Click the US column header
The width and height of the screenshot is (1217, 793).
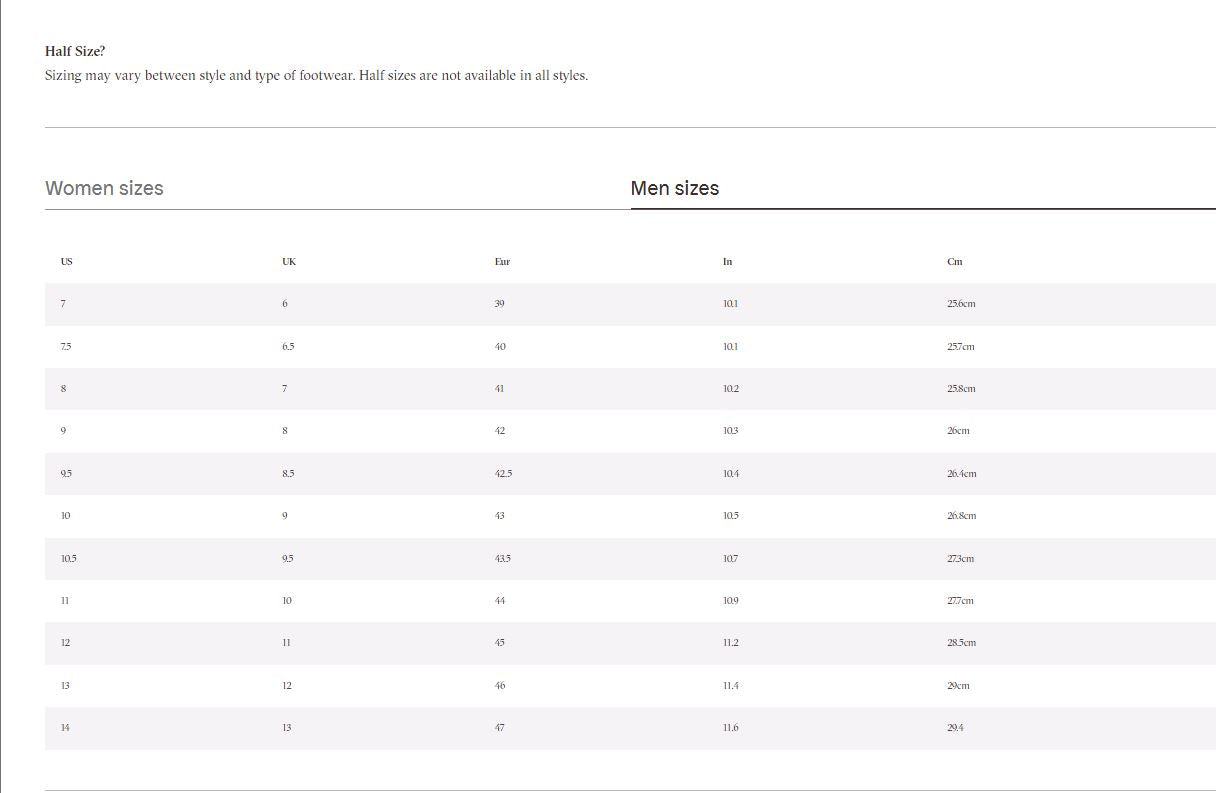(66, 262)
